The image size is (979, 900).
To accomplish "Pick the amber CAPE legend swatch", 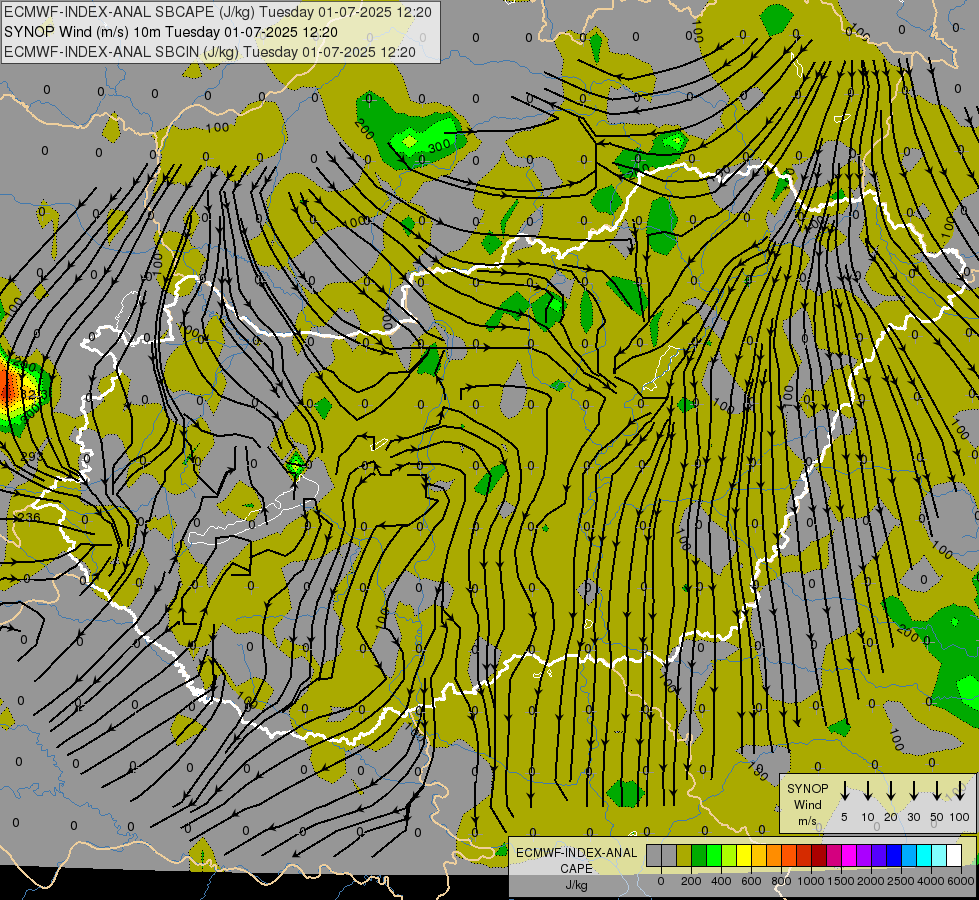I will point(759,855).
